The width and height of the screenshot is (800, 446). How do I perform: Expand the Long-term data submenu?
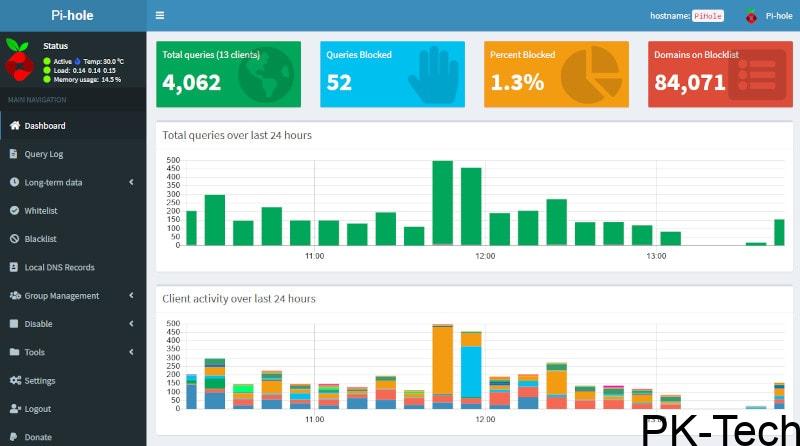point(72,183)
